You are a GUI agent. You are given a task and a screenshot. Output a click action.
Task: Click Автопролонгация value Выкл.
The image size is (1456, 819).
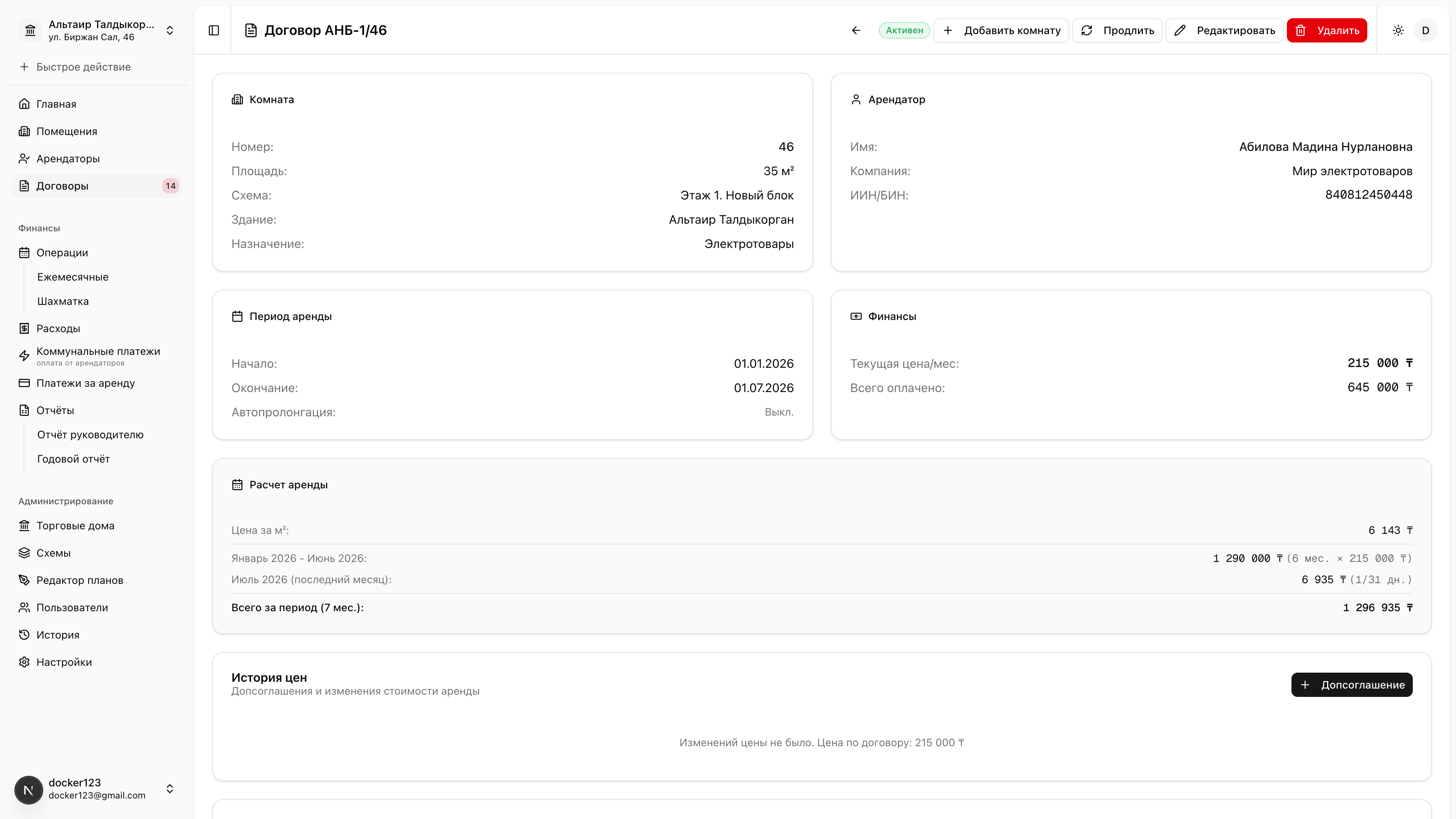tap(779, 412)
